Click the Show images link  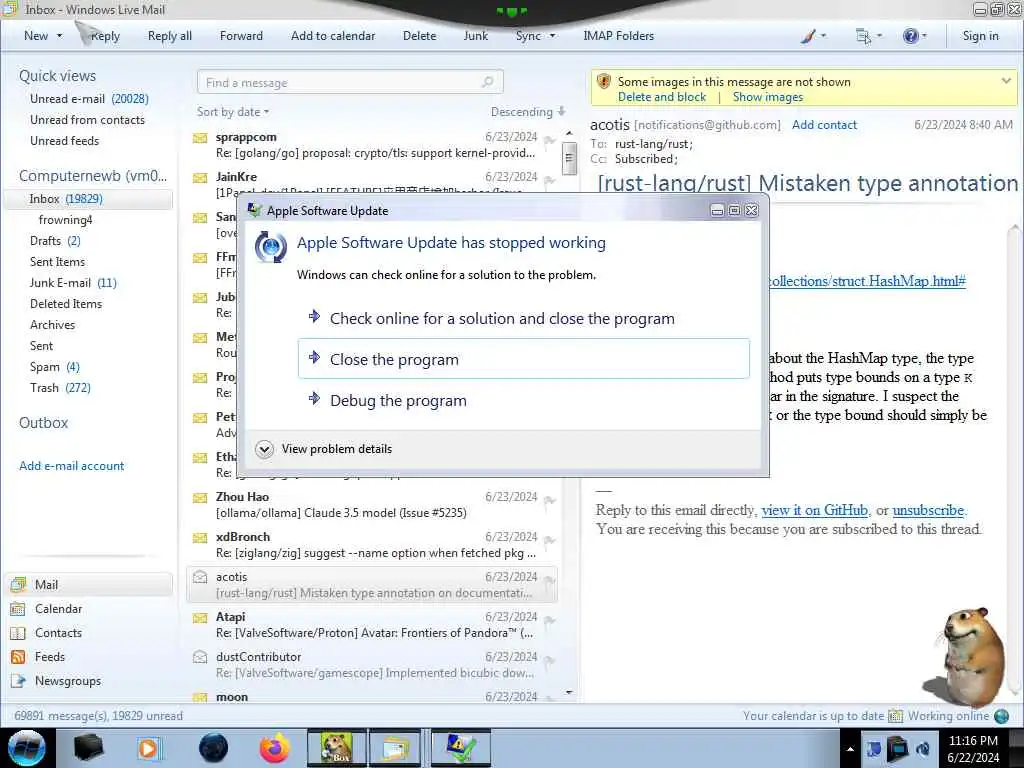[767, 97]
